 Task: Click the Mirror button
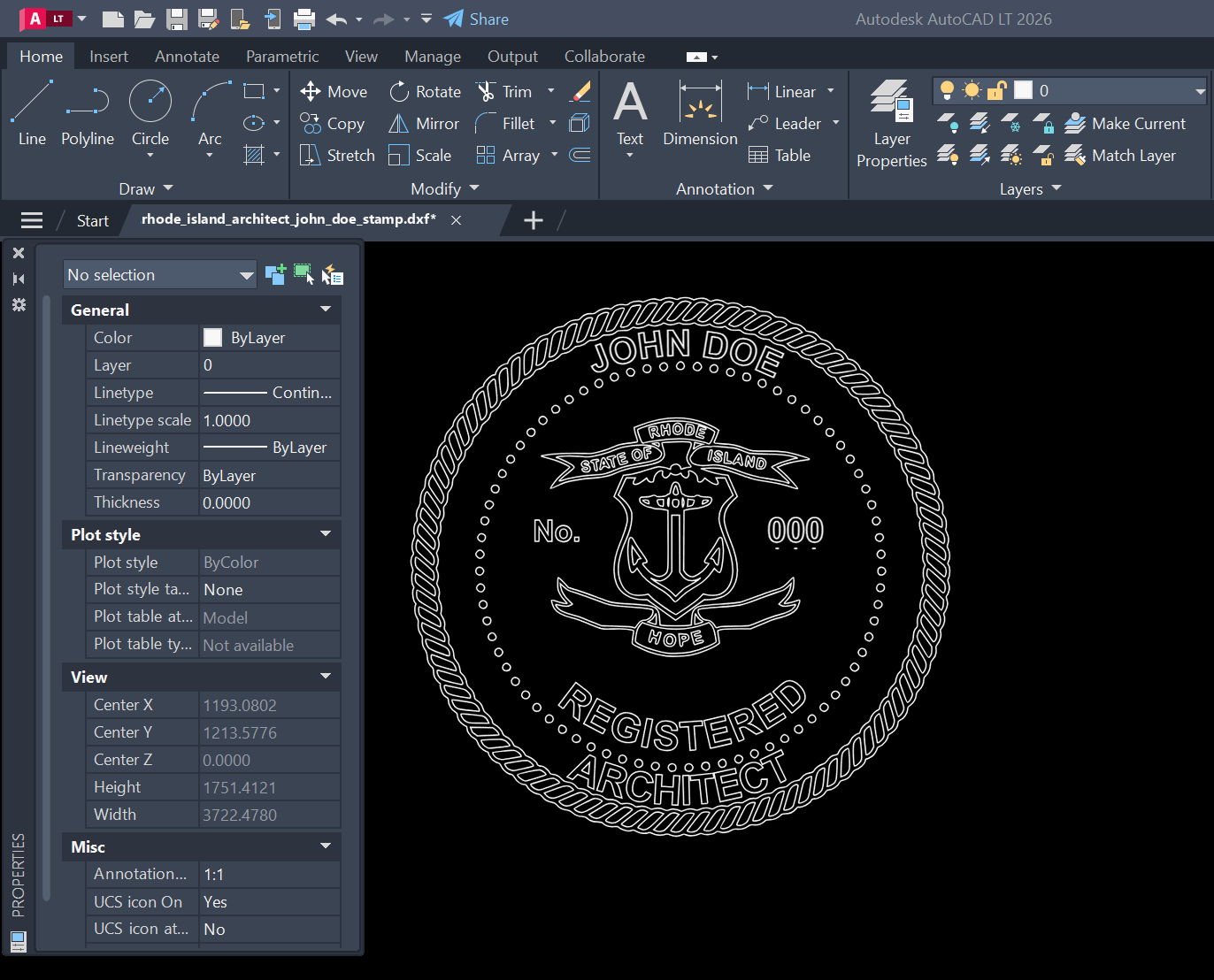pos(424,123)
